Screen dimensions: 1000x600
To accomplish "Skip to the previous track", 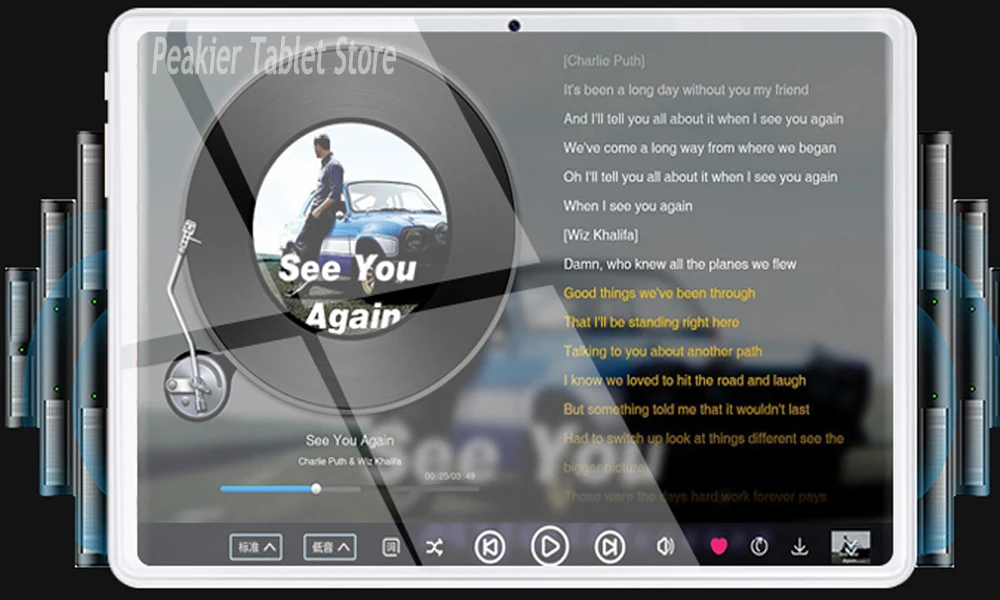I will click(490, 546).
